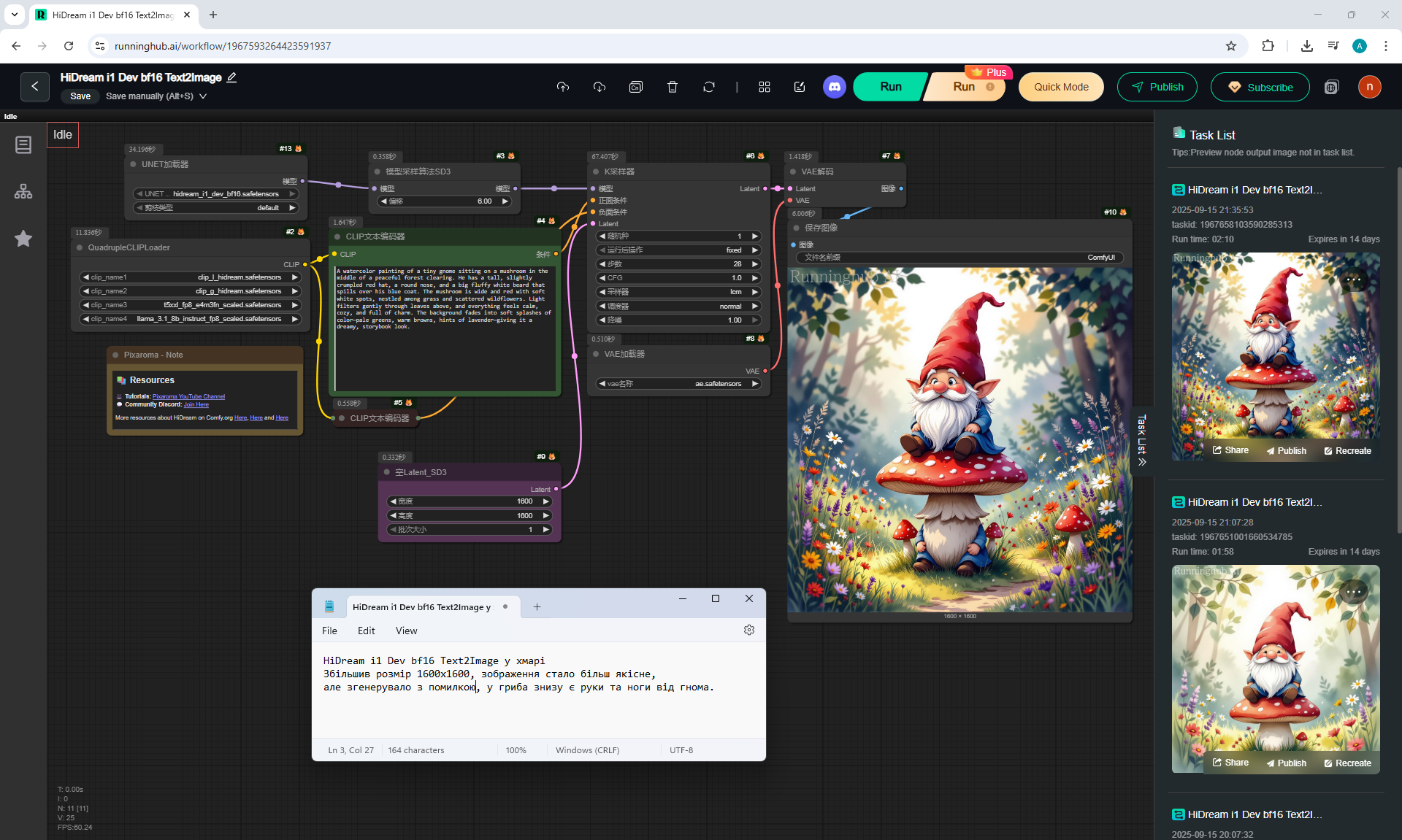Open the Discord icon button

pos(835,87)
